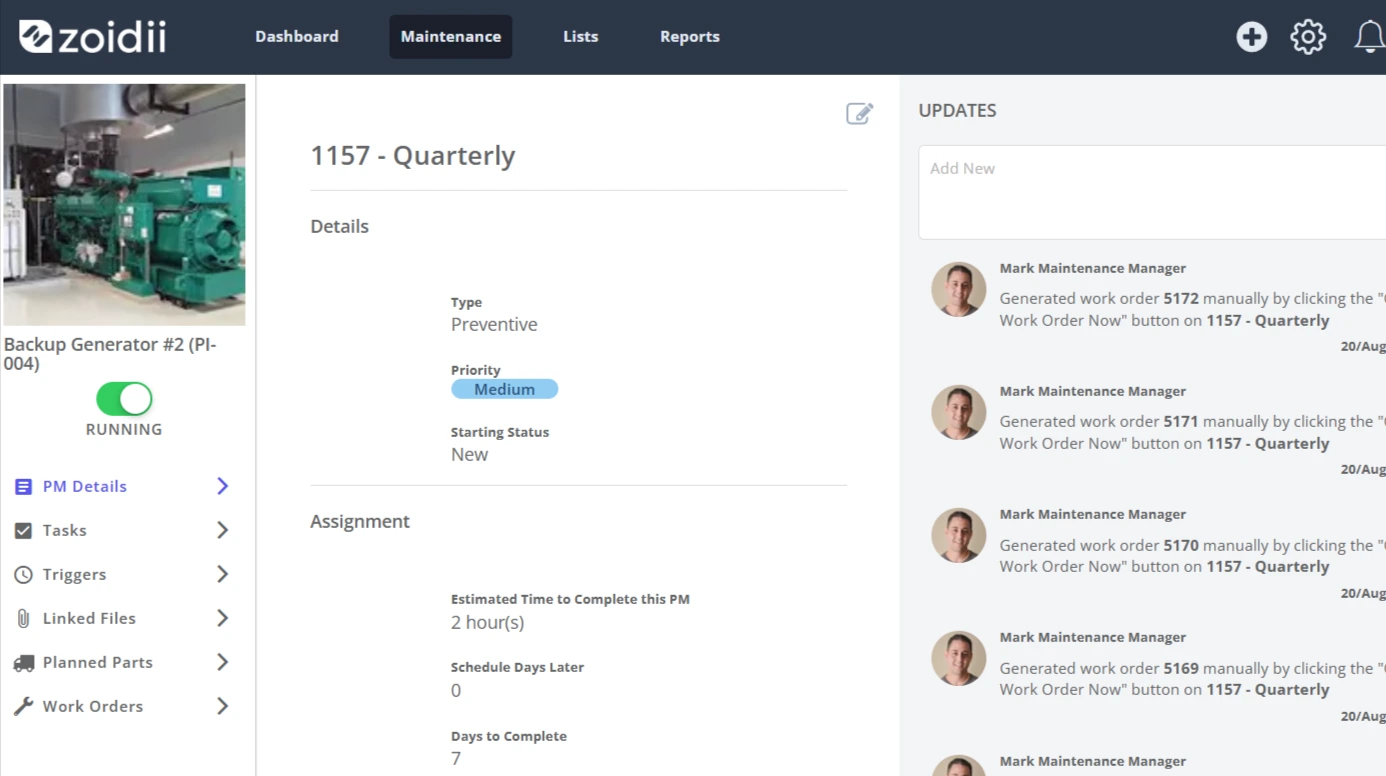
Task: Open settings gear icon
Action: point(1308,37)
